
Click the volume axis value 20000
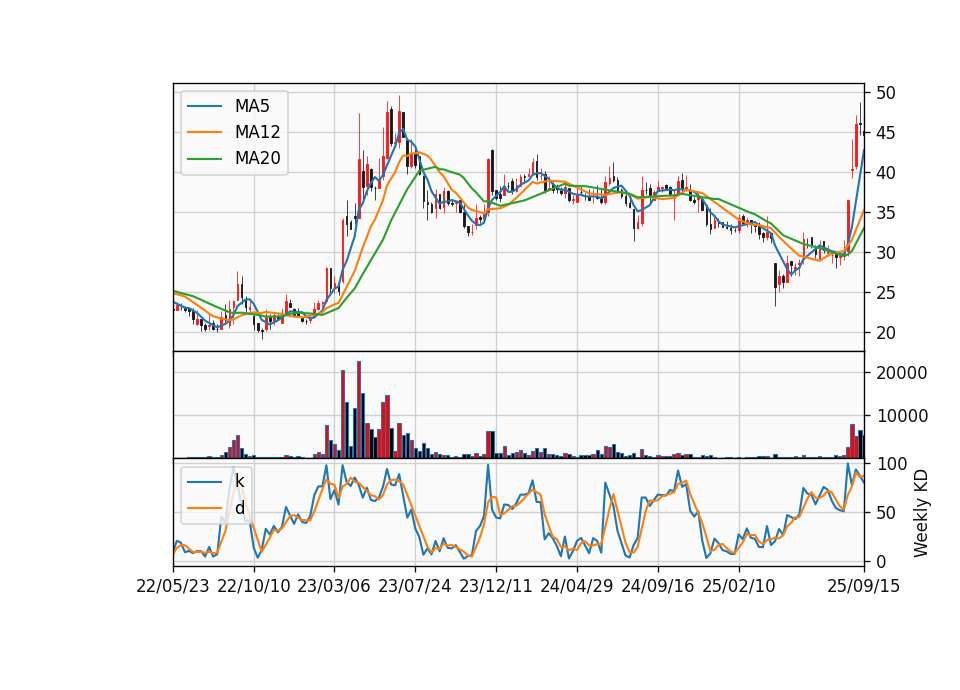pos(901,373)
